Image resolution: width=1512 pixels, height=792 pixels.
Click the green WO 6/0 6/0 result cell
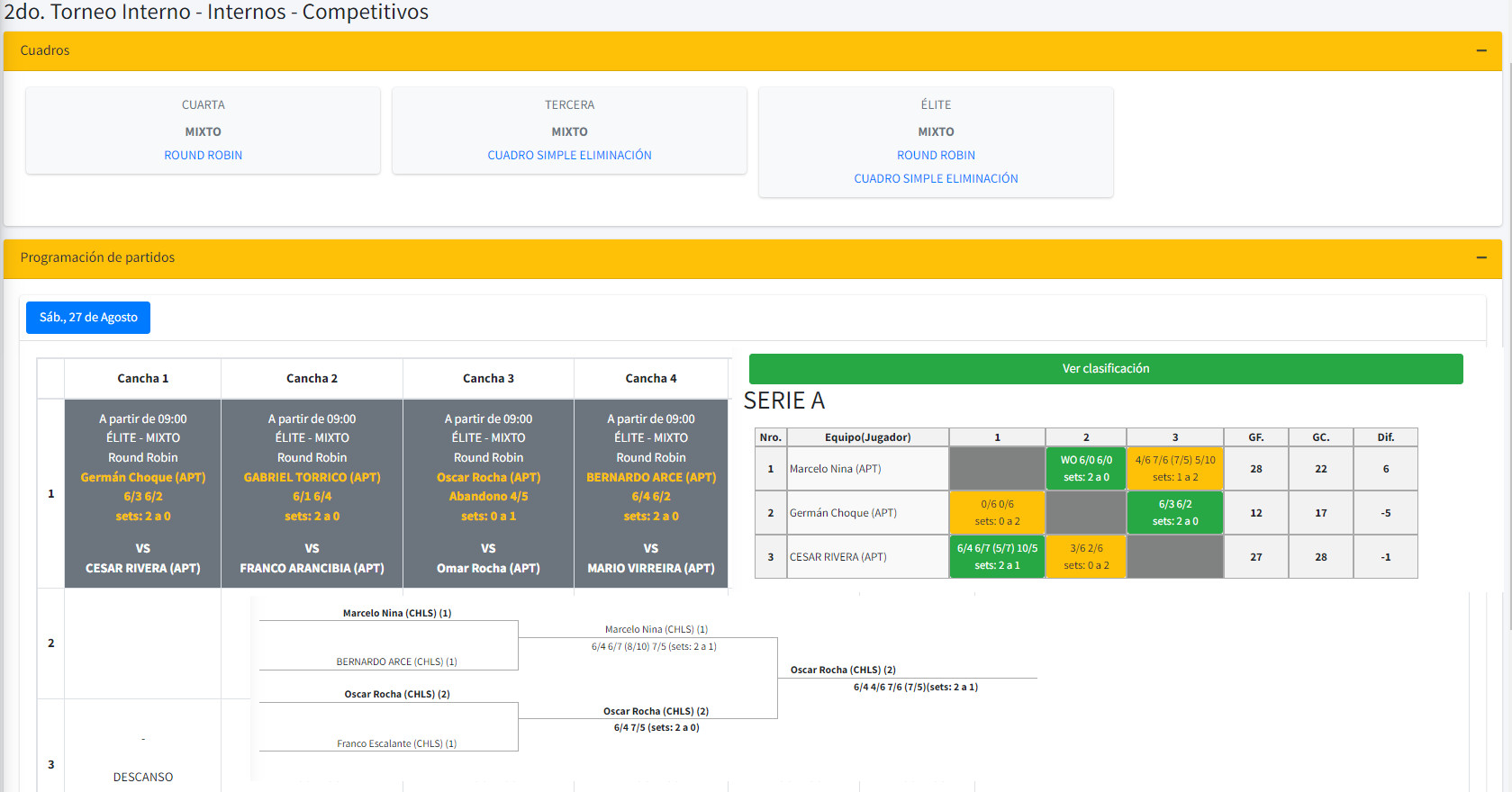pos(1085,469)
